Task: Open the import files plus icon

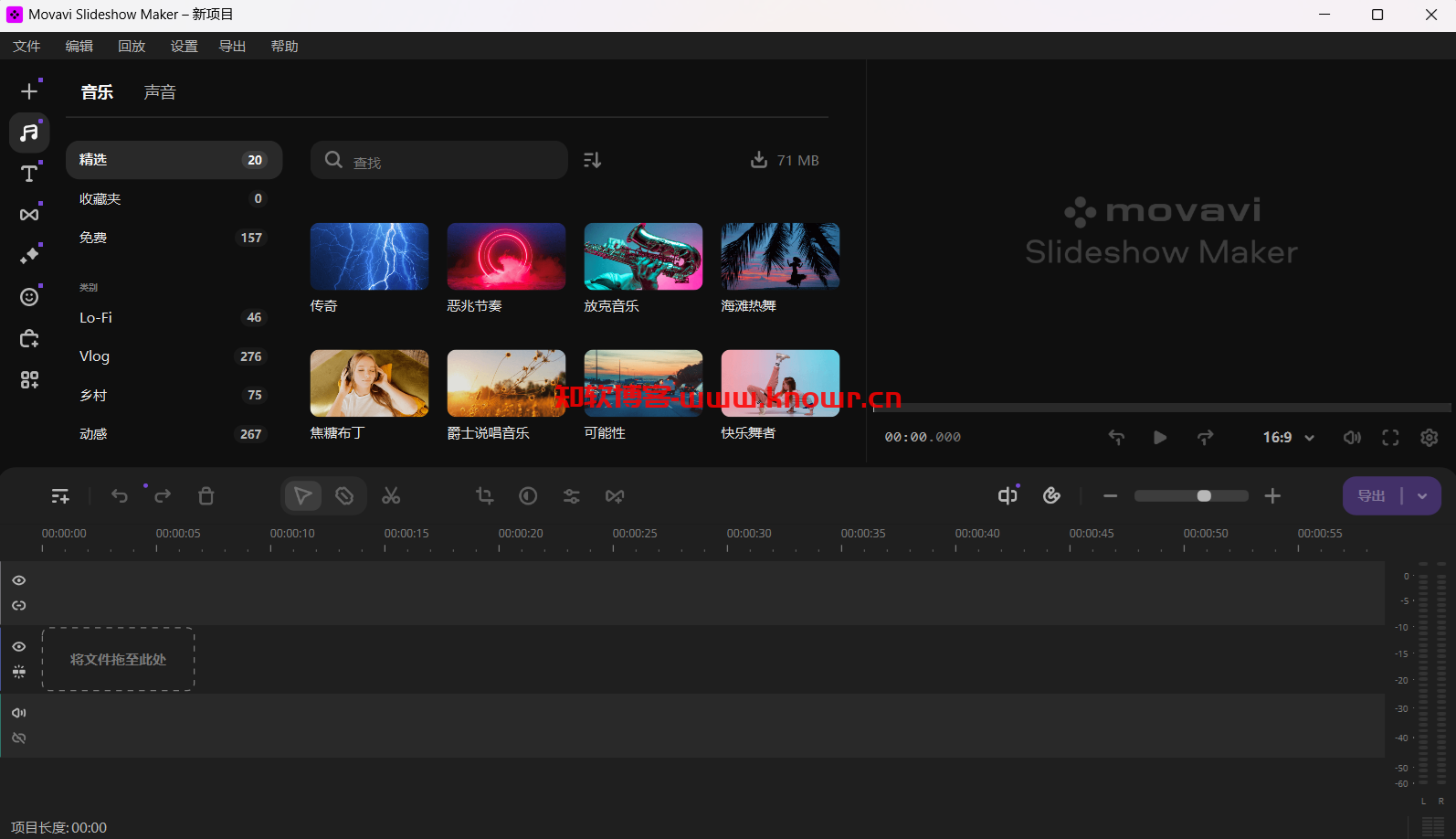Action: coord(29,91)
